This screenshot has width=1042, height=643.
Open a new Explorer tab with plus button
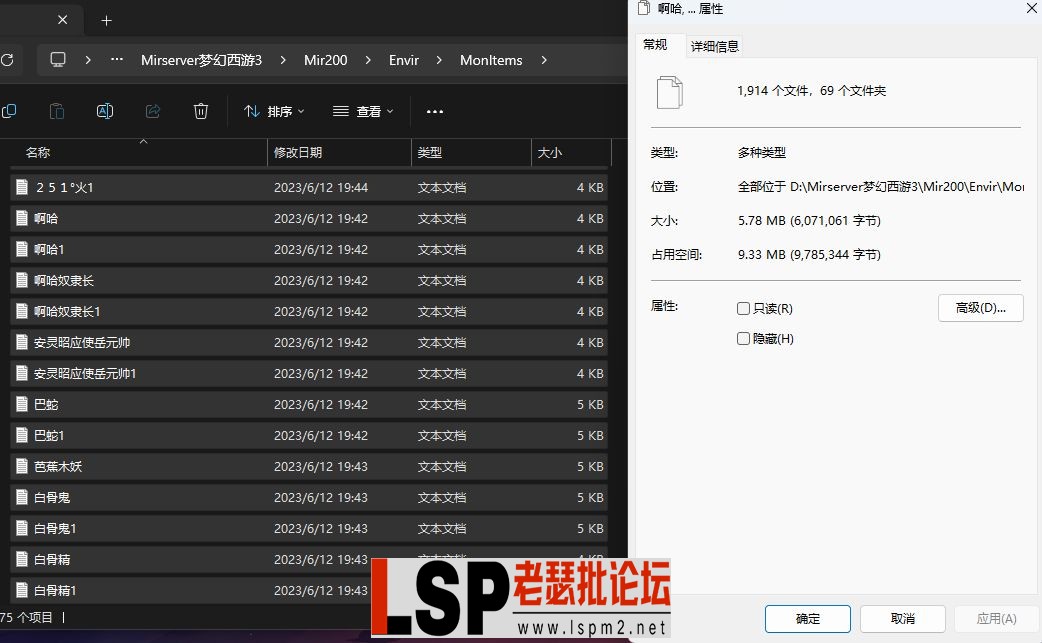pos(106,21)
